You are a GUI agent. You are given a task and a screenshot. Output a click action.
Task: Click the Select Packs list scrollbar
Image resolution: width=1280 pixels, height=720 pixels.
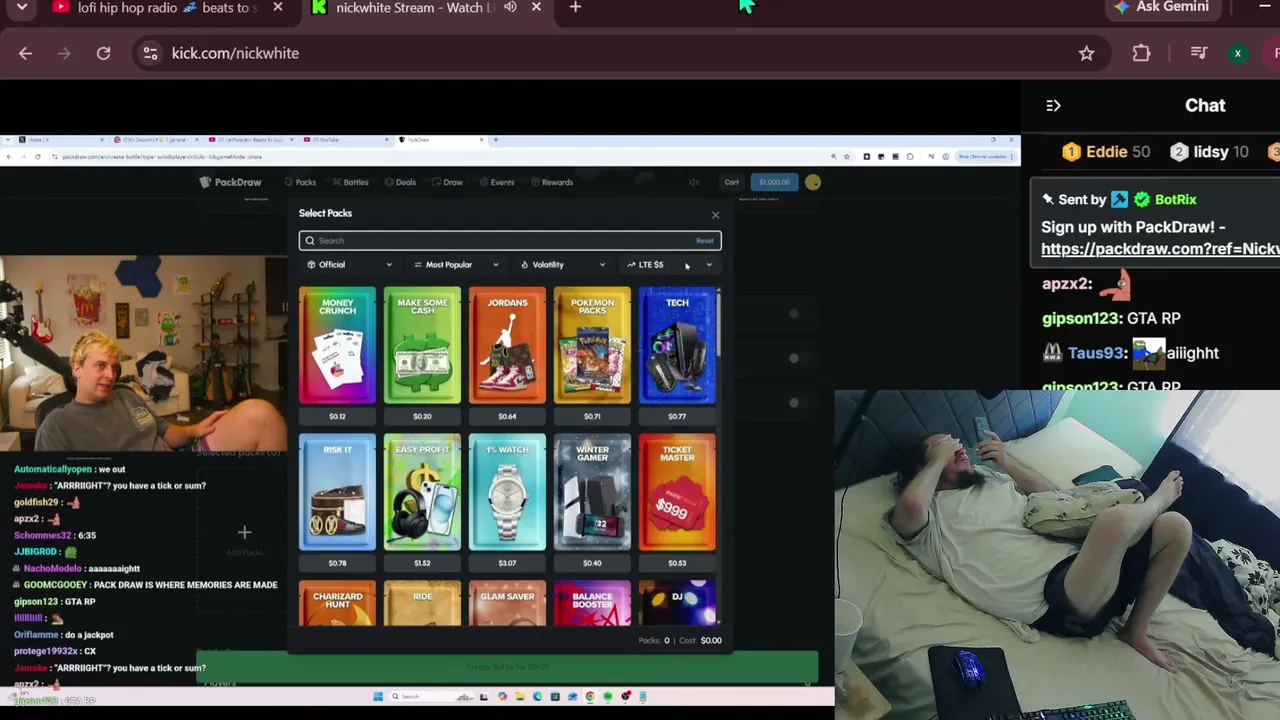(719, 322)
